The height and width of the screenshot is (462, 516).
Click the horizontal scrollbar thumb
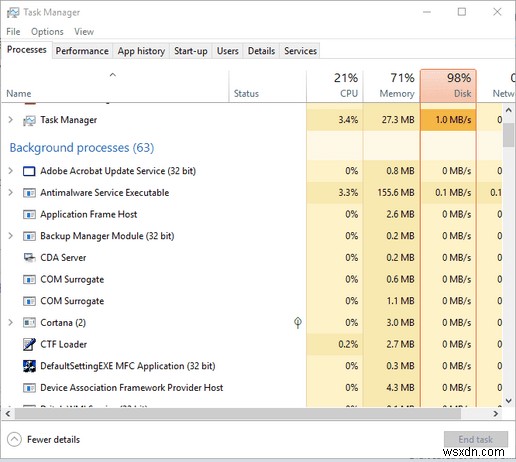[x=238, y=414]
